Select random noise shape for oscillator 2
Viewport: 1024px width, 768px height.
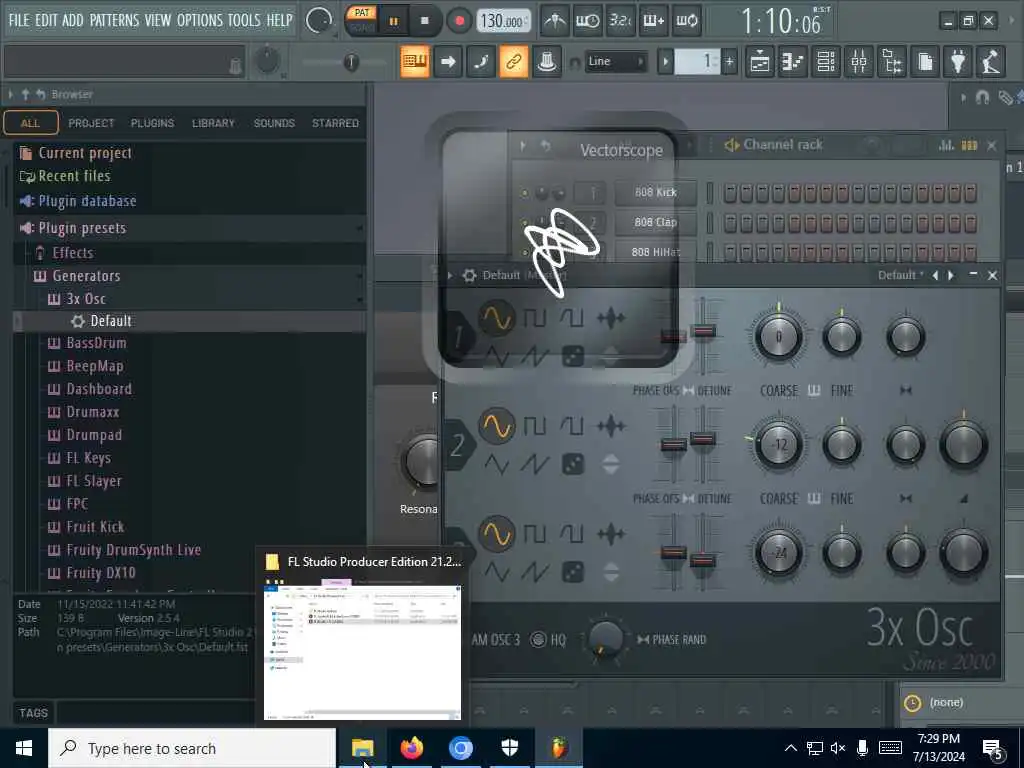pyautogui.click(x=573, y=464)
